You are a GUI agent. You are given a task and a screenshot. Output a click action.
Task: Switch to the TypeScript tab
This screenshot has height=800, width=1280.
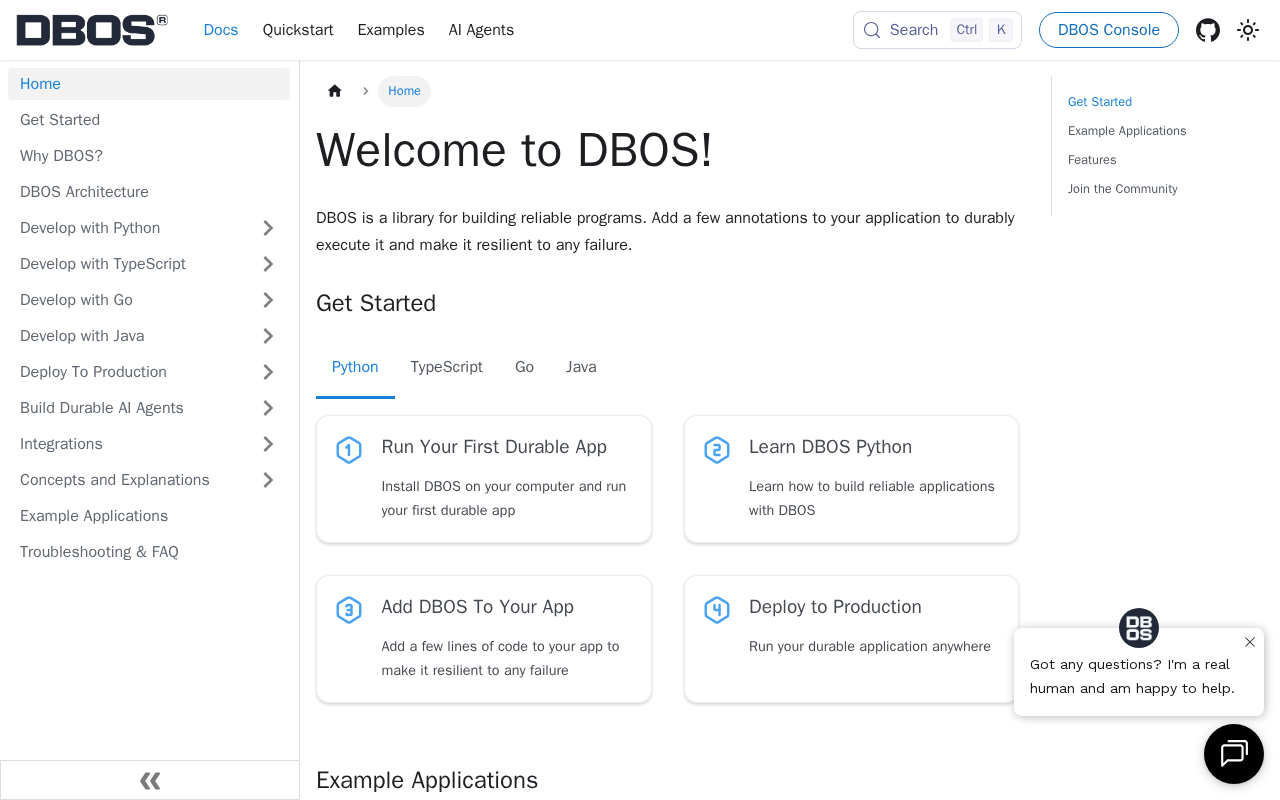point(447,367)
